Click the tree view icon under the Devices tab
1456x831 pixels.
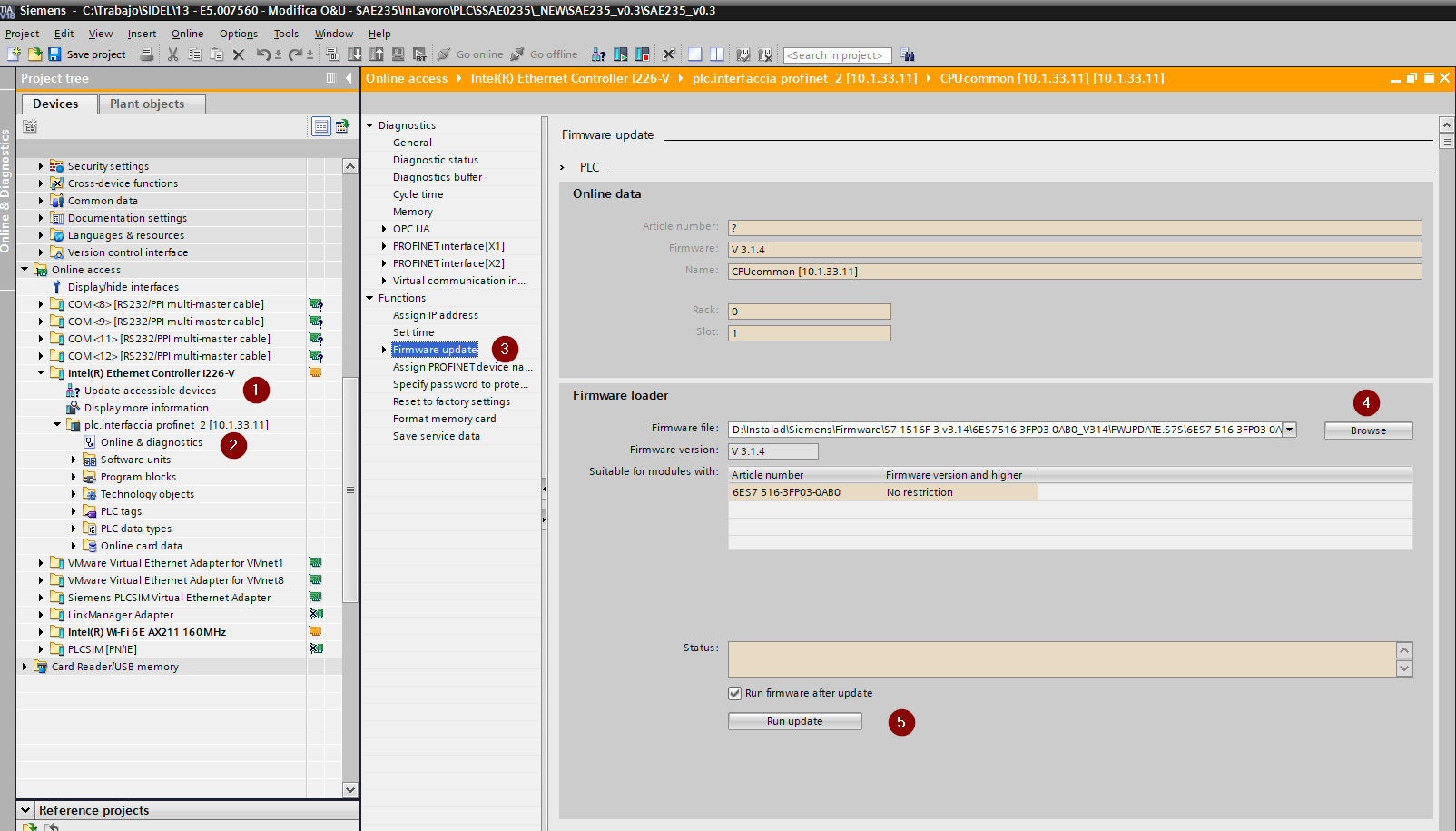coord(30,126)
